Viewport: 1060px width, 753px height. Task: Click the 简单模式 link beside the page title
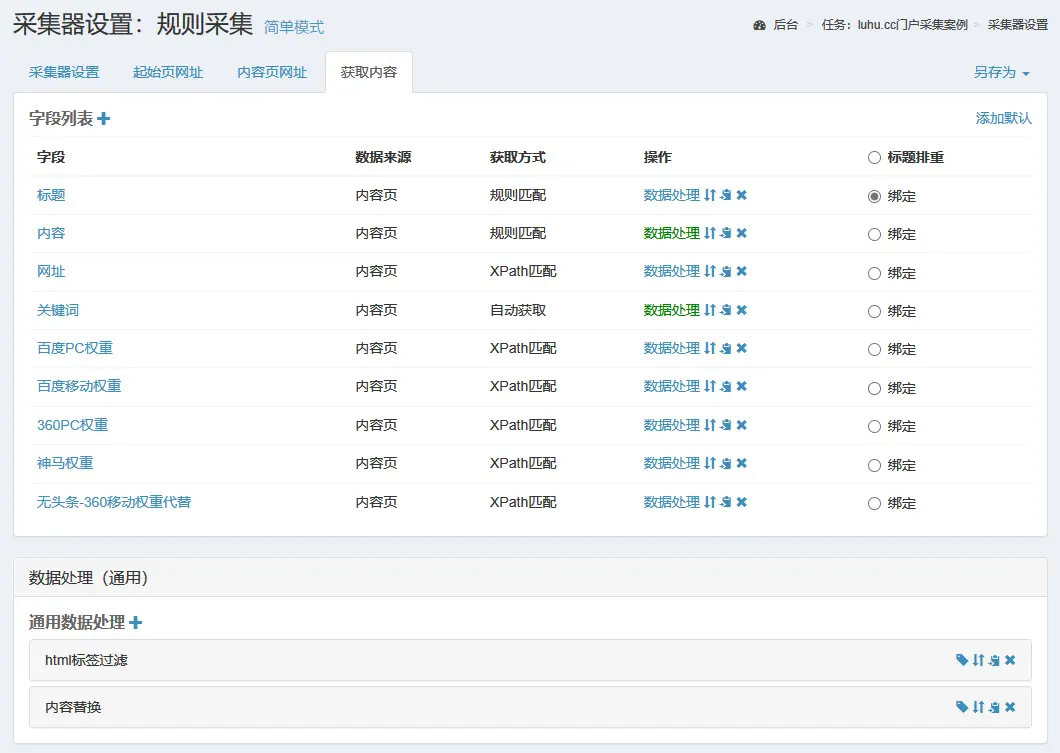(x=294, y=27)
